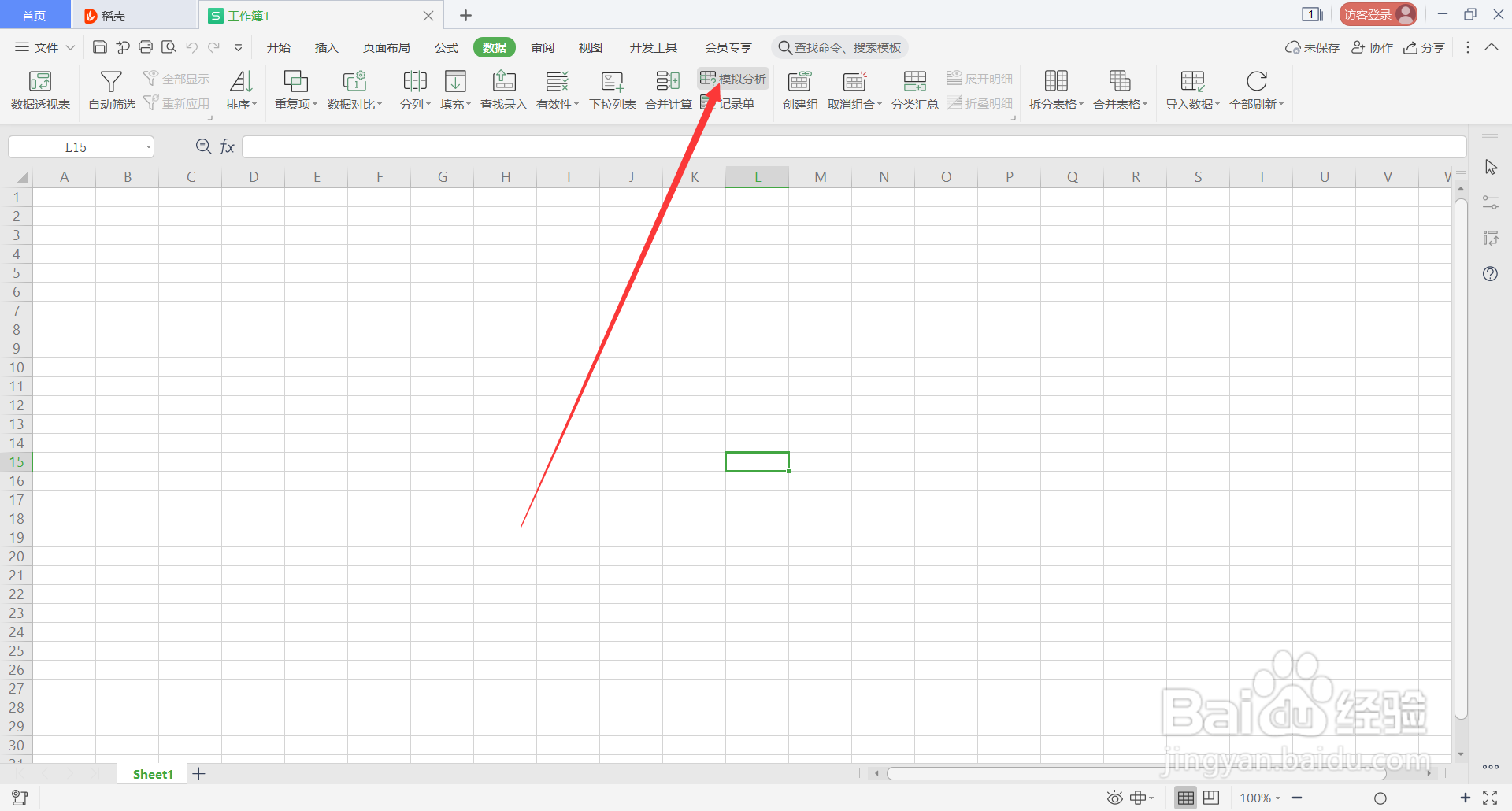Open Lookup Entry (查找录入)
The height and width of the screenshot is (811, 1512).
pos(503,91)
